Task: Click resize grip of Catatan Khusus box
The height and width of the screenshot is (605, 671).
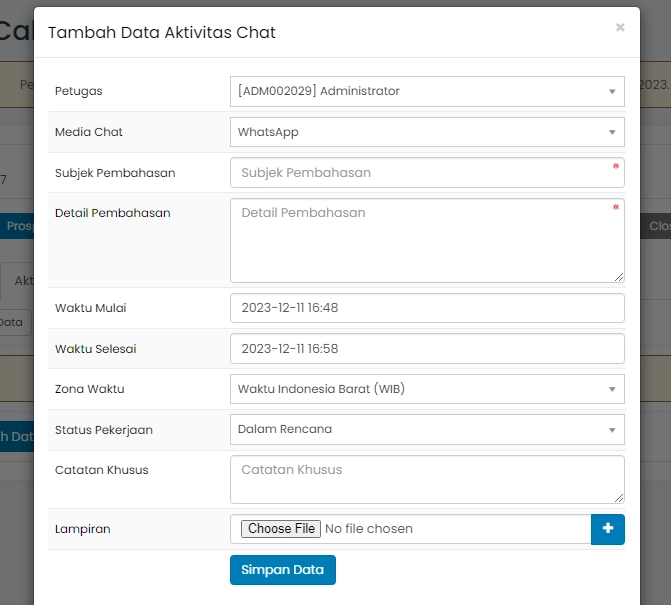Action: tap(619, 497)
